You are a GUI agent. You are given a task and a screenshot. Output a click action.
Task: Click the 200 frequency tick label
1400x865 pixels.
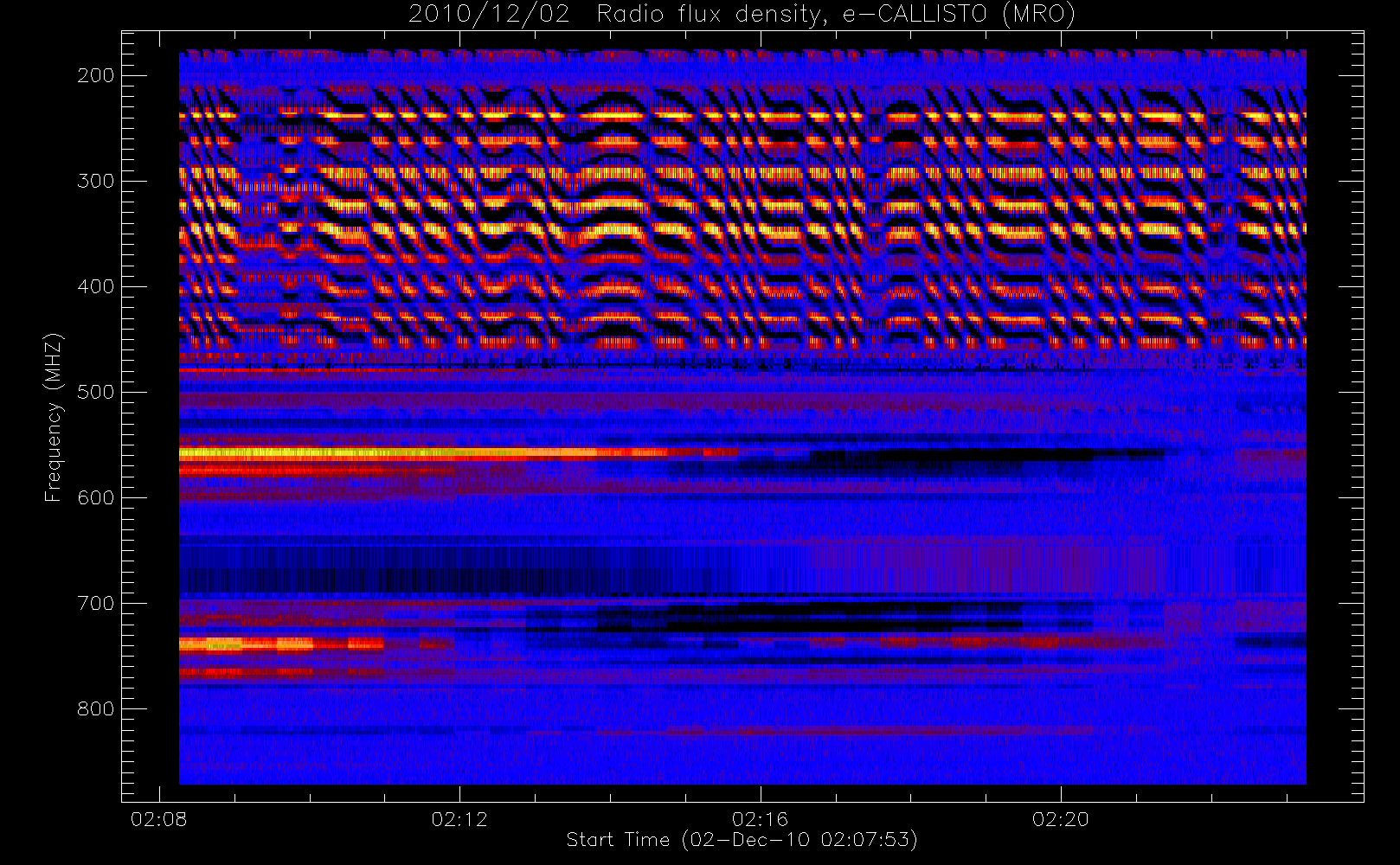(96, 75)
